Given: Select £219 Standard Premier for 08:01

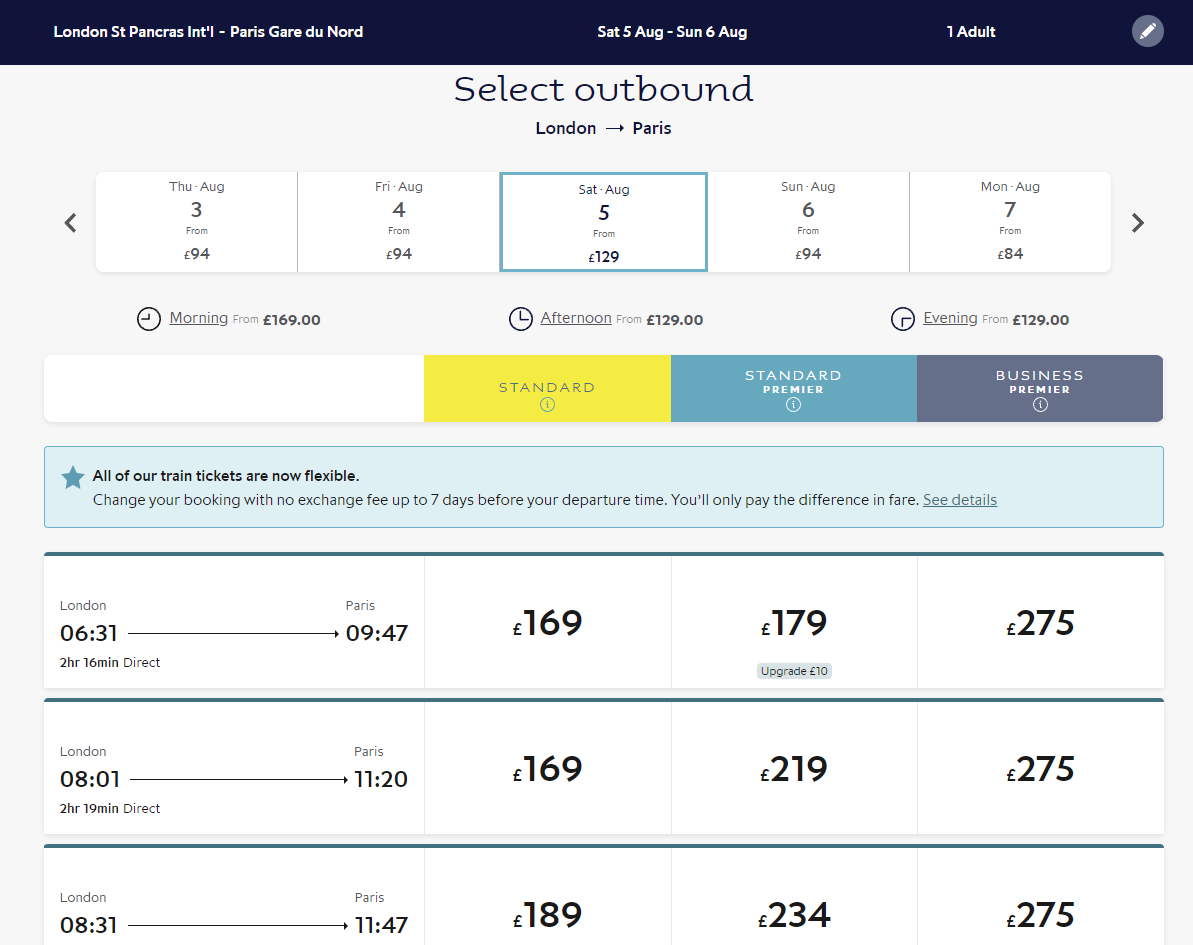Looking at the screenshot, I should coord(793,769).
